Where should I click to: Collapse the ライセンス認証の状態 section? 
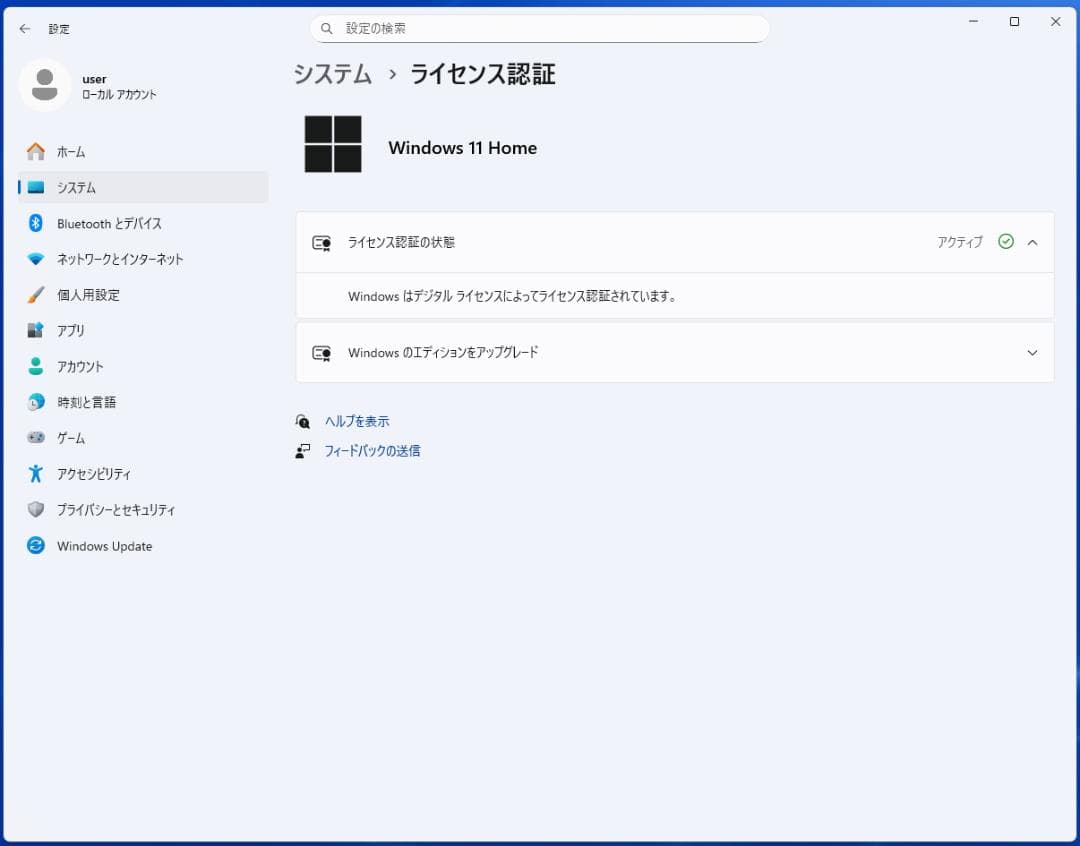(x=1033, y=242)
